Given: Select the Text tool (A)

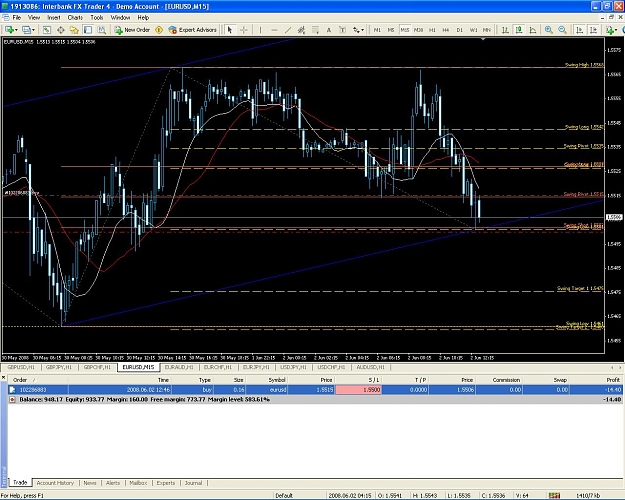Looking at the screenshot, I should [329, 30].
